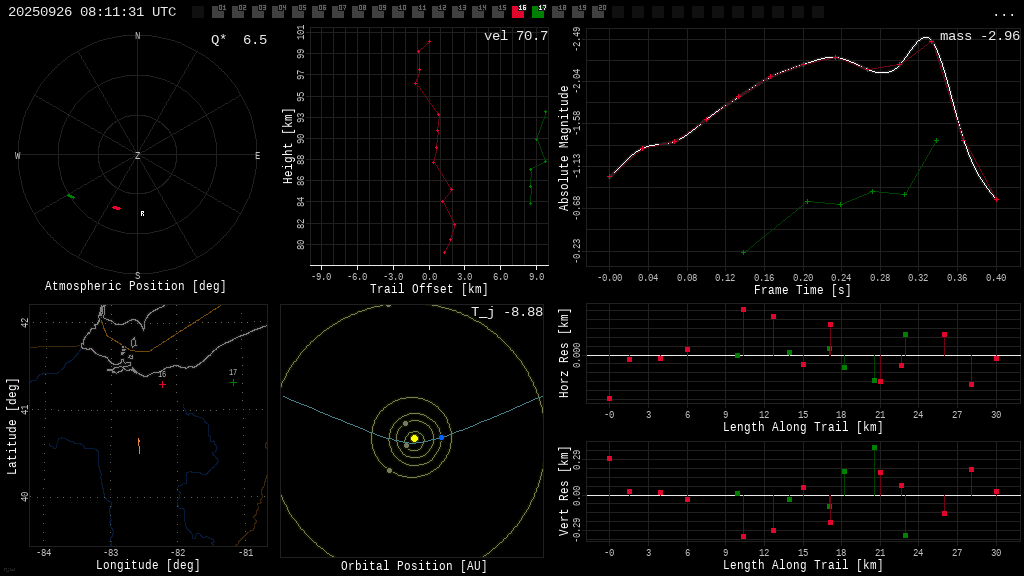
Task: Select station box 11 in top bar
Action: (x=418, y=11)
